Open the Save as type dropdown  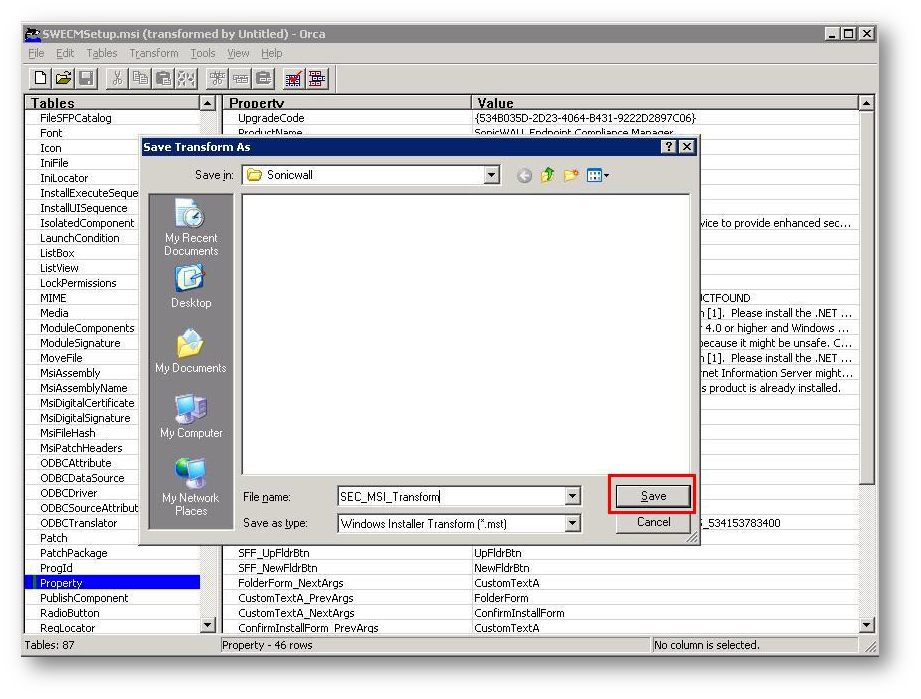pos(572,523)
